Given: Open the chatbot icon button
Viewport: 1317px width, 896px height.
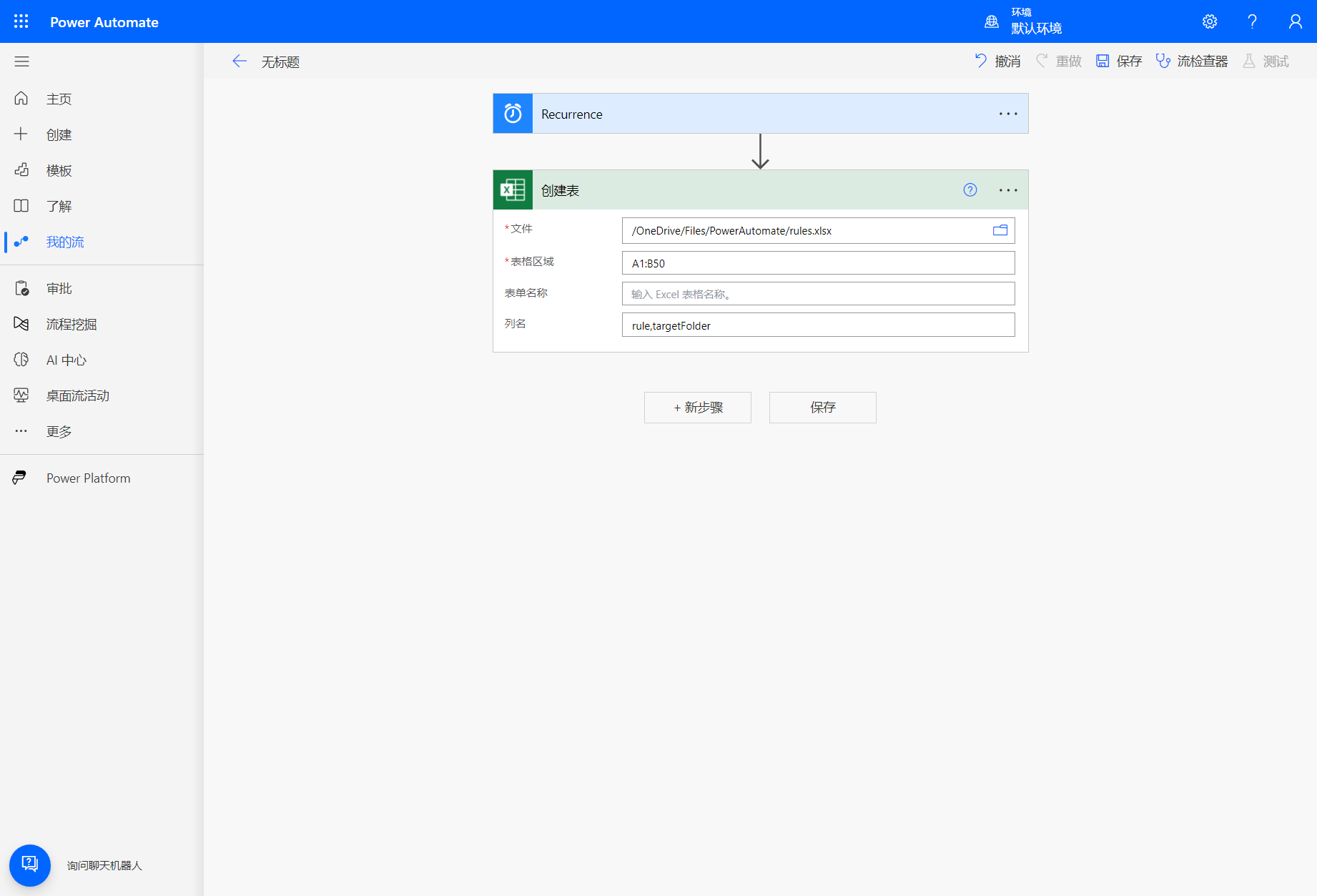Looking at the screenshot, I should pos(30,865).
